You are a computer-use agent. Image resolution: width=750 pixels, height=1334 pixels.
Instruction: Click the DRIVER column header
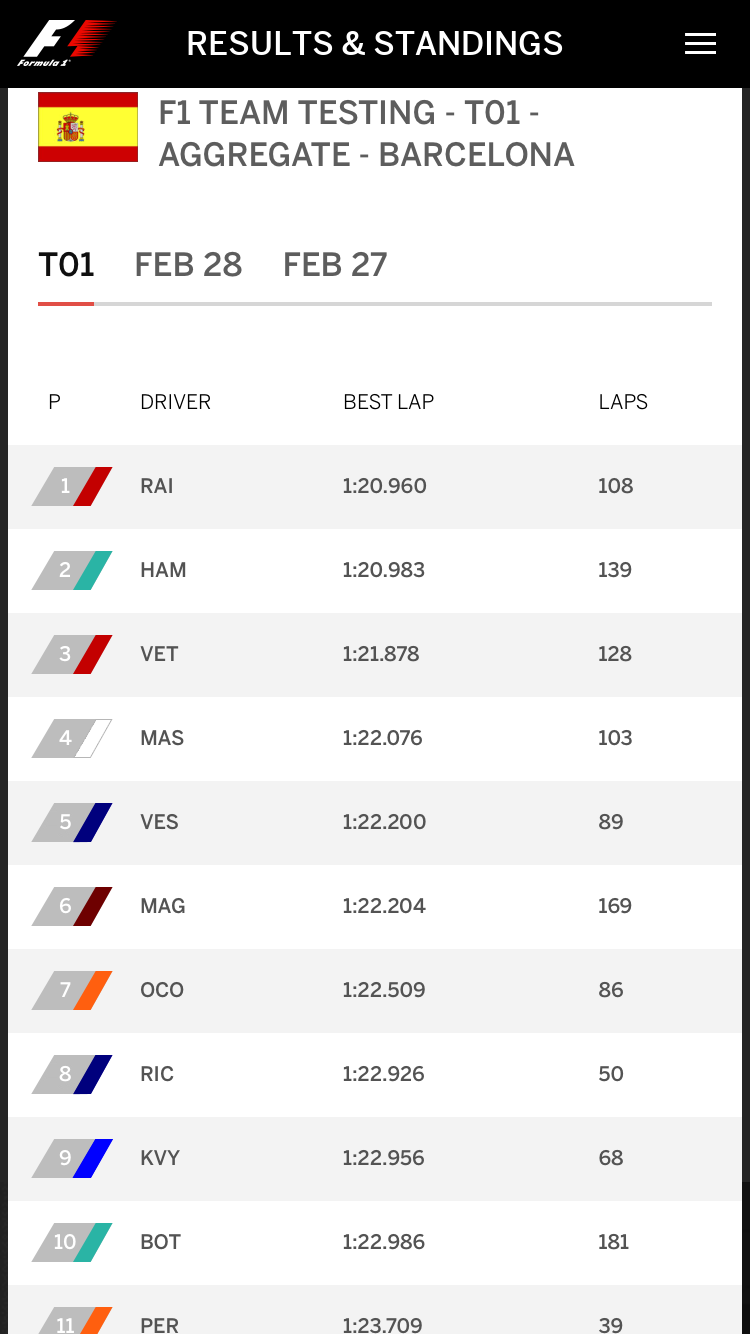[175, 402]
